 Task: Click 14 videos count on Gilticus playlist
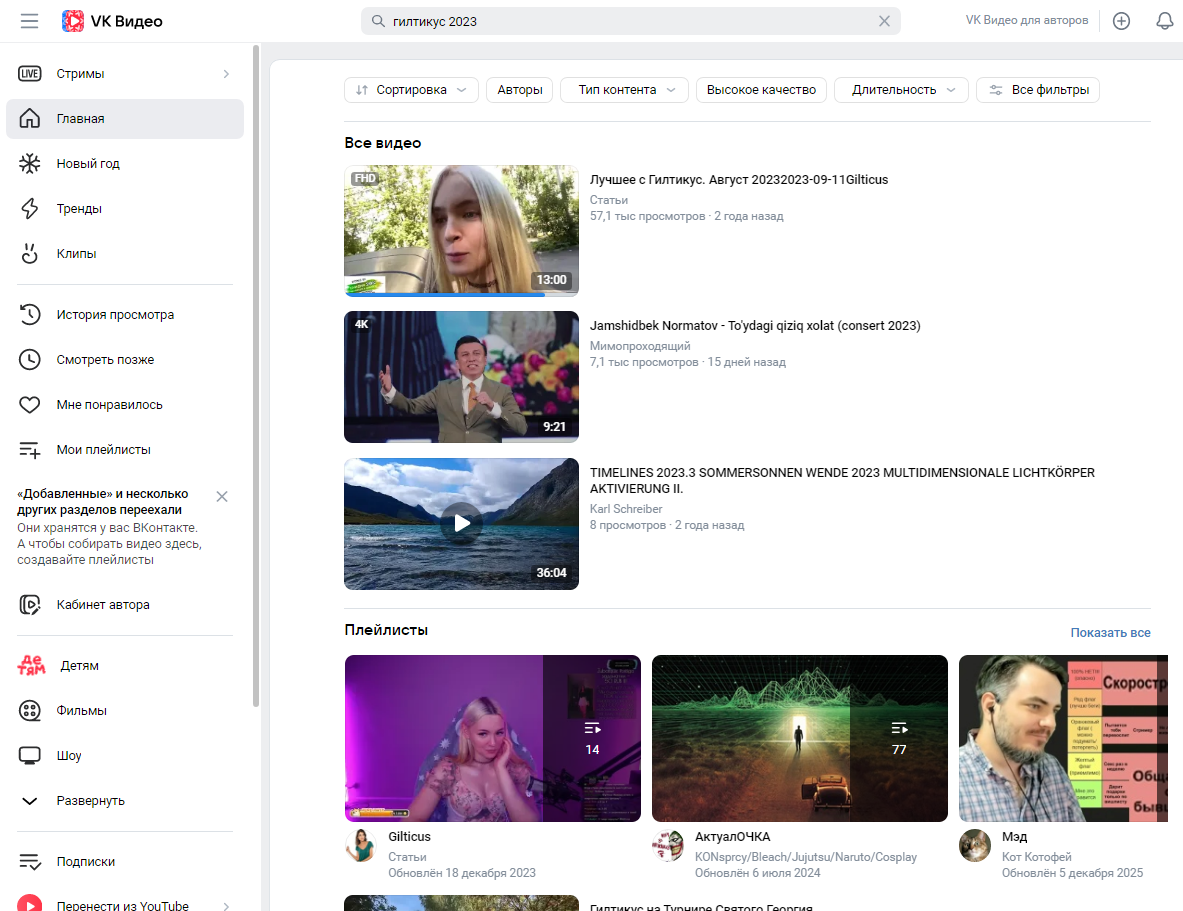[x=592, y=739]
